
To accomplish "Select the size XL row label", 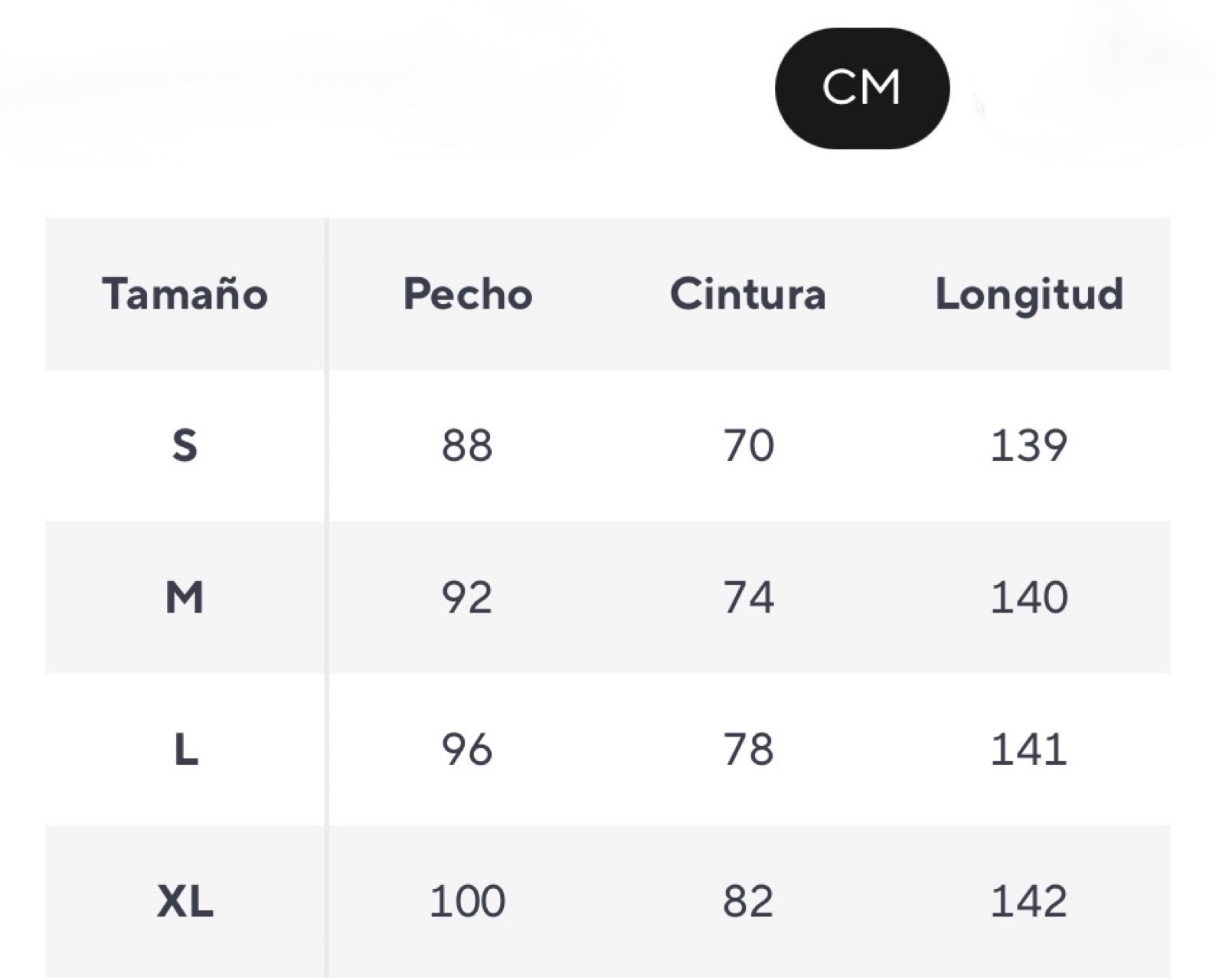I will point(185,900).
